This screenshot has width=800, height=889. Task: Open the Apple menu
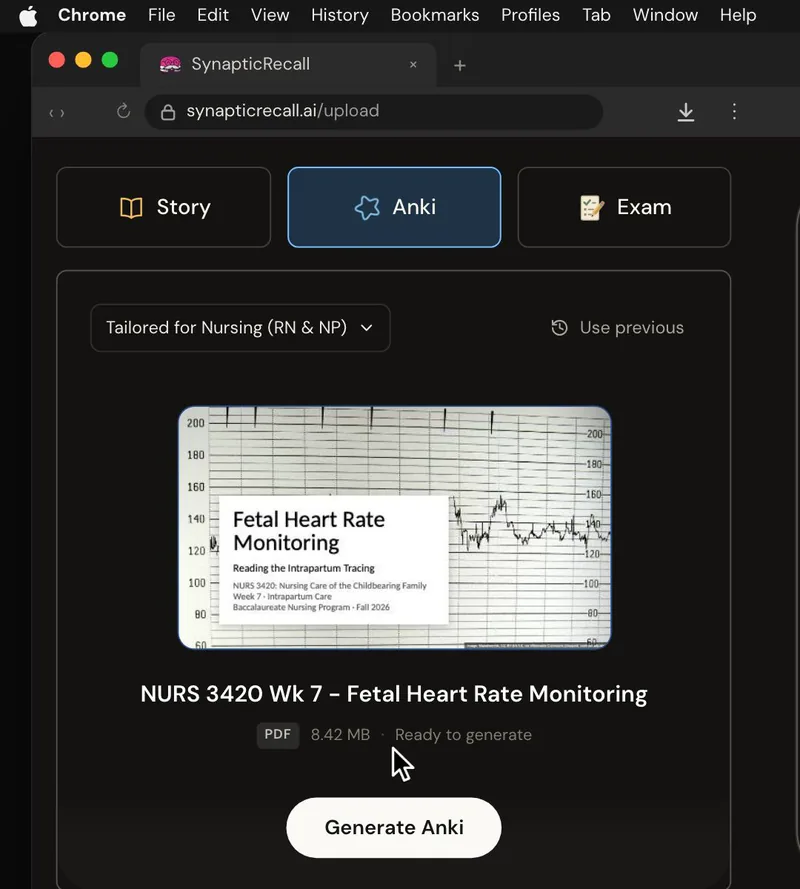click(28, 15)
